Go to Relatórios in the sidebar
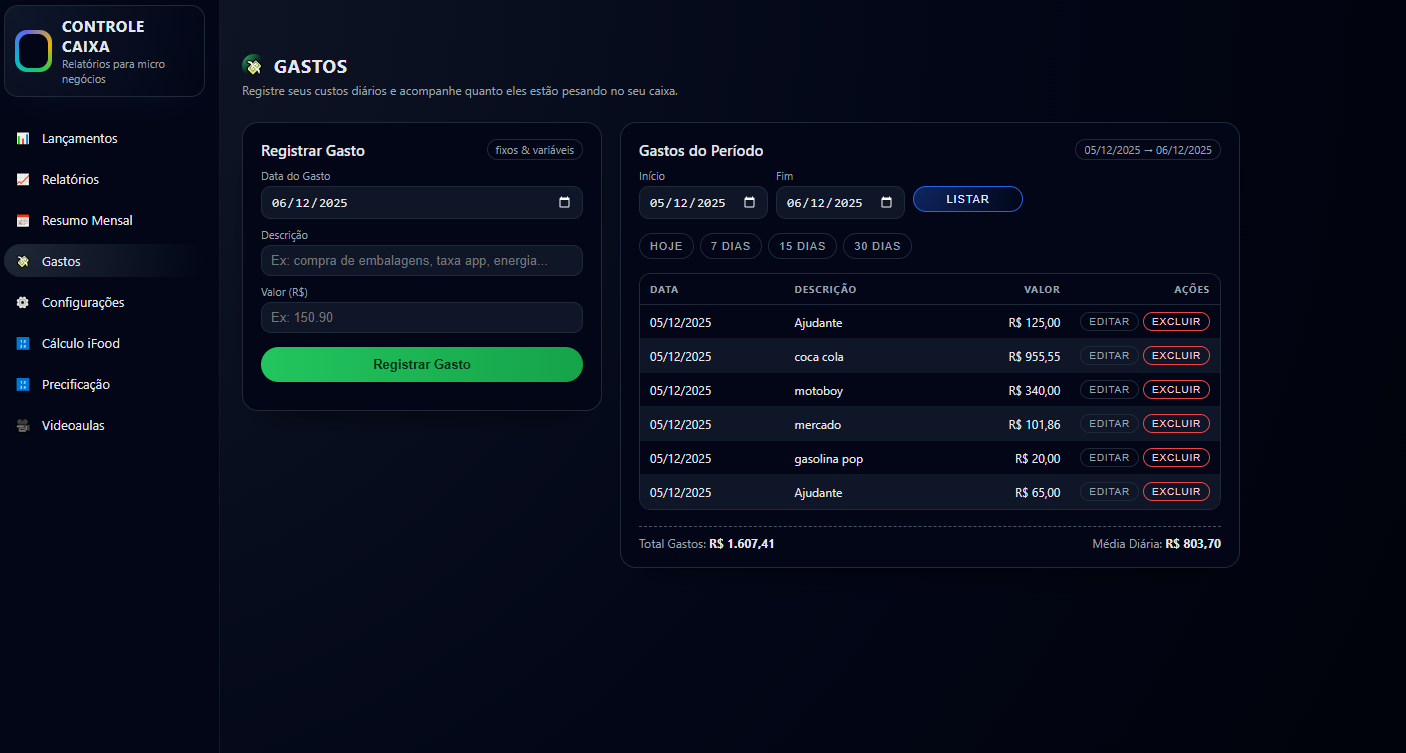Image resolution: width=1406 pixels, height=753 pixels. pyautogui.click(x=70, y=180)
